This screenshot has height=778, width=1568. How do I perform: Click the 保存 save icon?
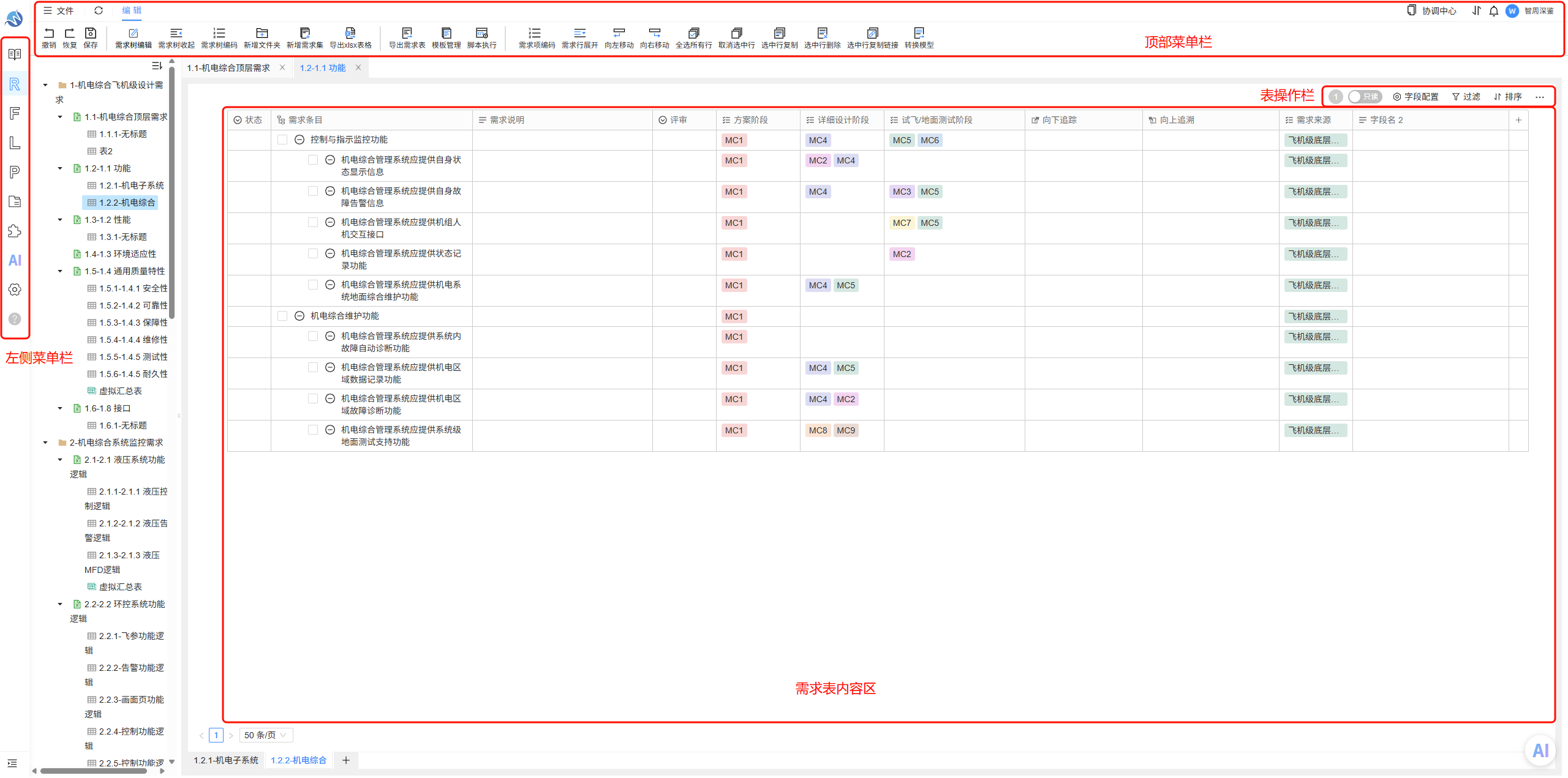click(x=90, y=37)
